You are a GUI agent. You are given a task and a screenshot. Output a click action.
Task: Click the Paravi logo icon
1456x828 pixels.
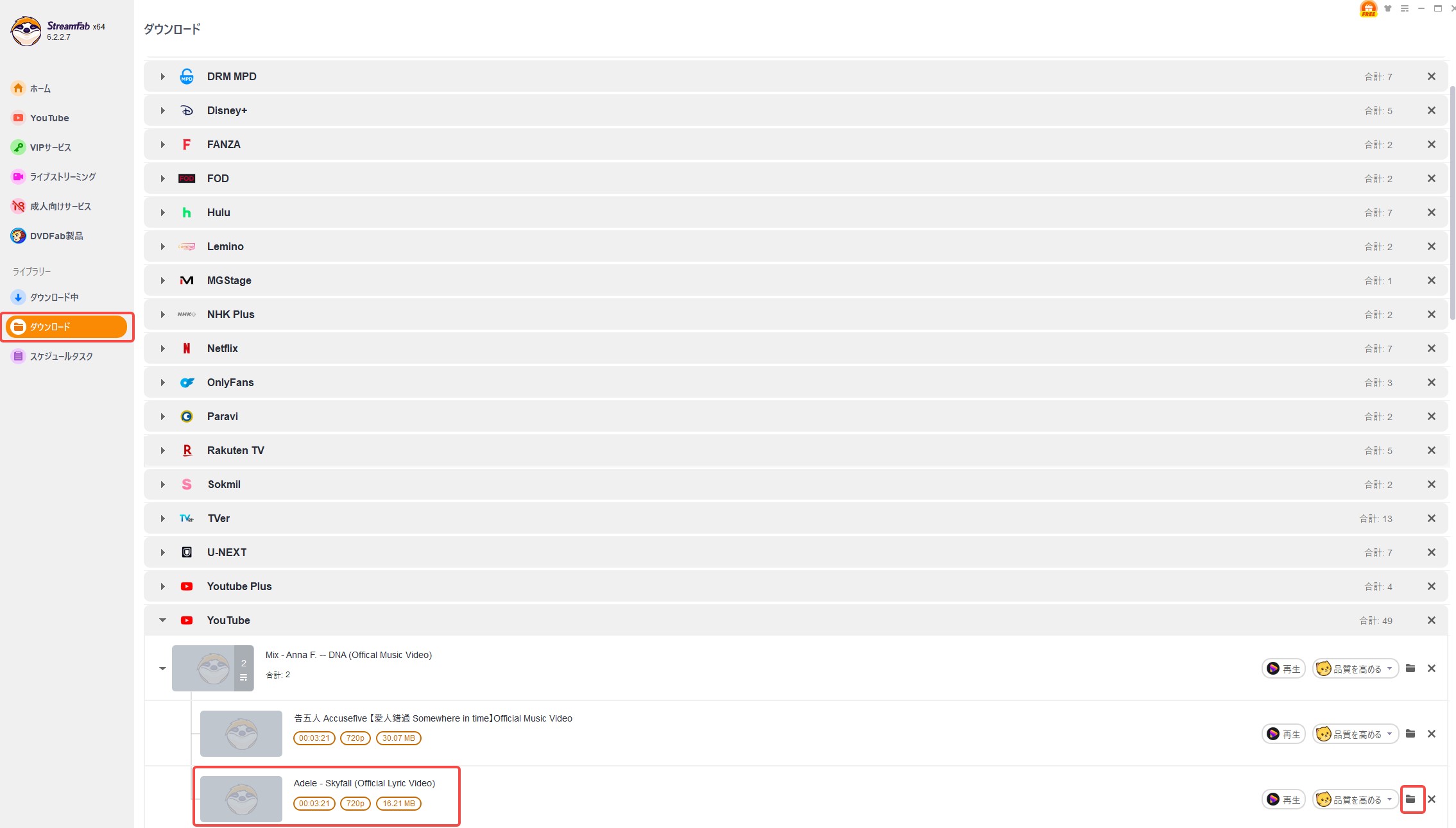coord(187,416)
